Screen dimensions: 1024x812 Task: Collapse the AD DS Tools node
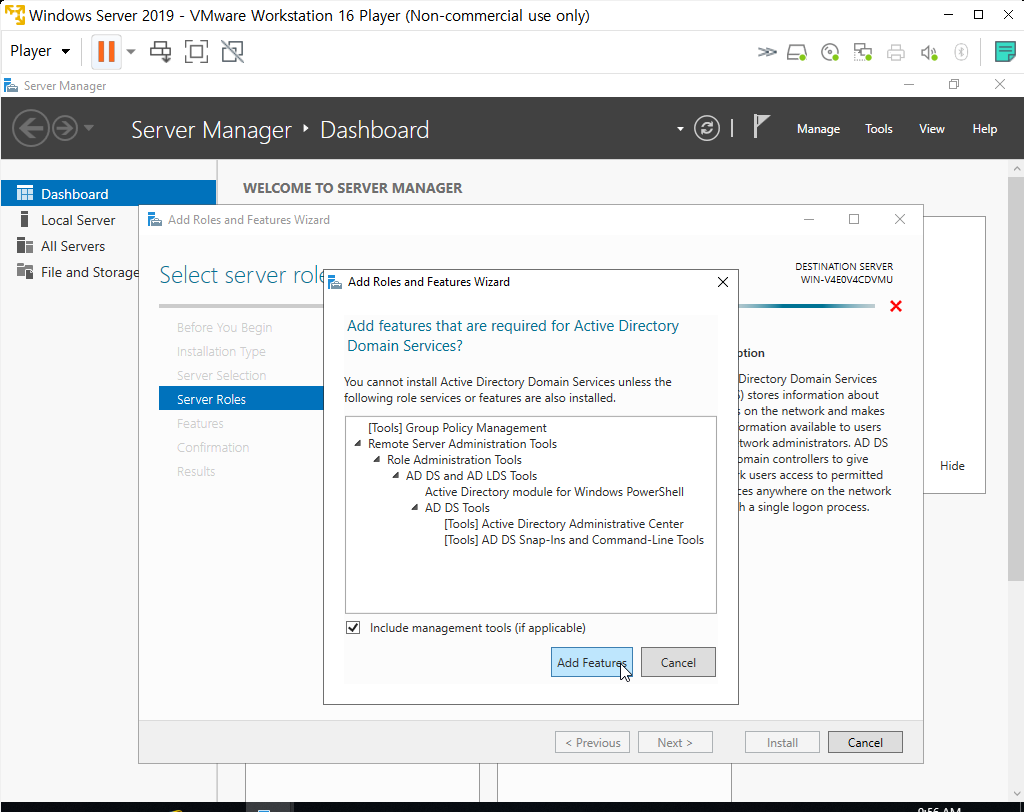[x=415, y=508]
